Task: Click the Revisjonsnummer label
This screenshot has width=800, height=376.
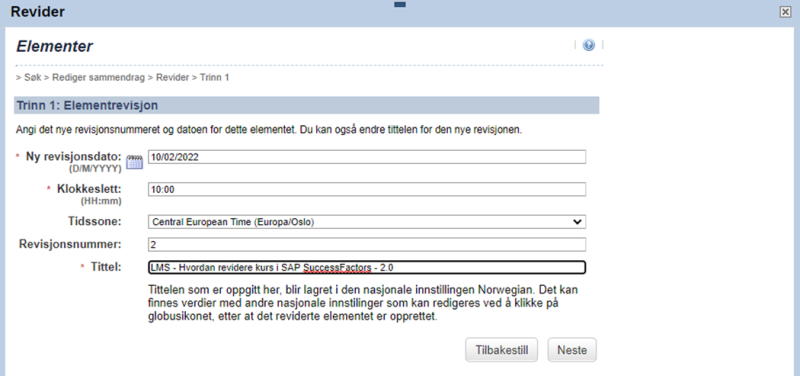Action: [x=70, y=244]
